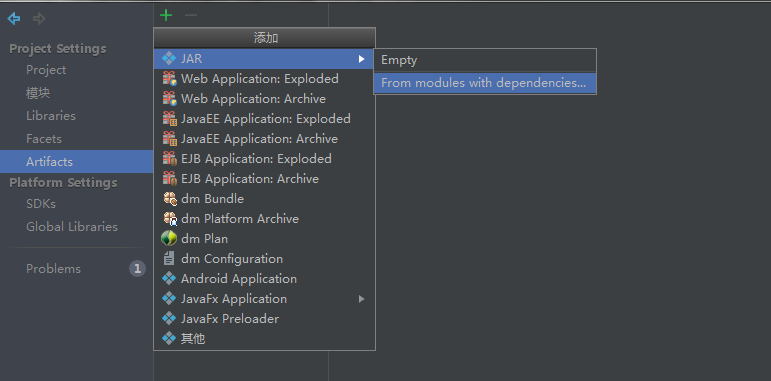Click the JavaEE Application: Exploded icon
This screenshot has height=381, width=771.
(169, 119)
